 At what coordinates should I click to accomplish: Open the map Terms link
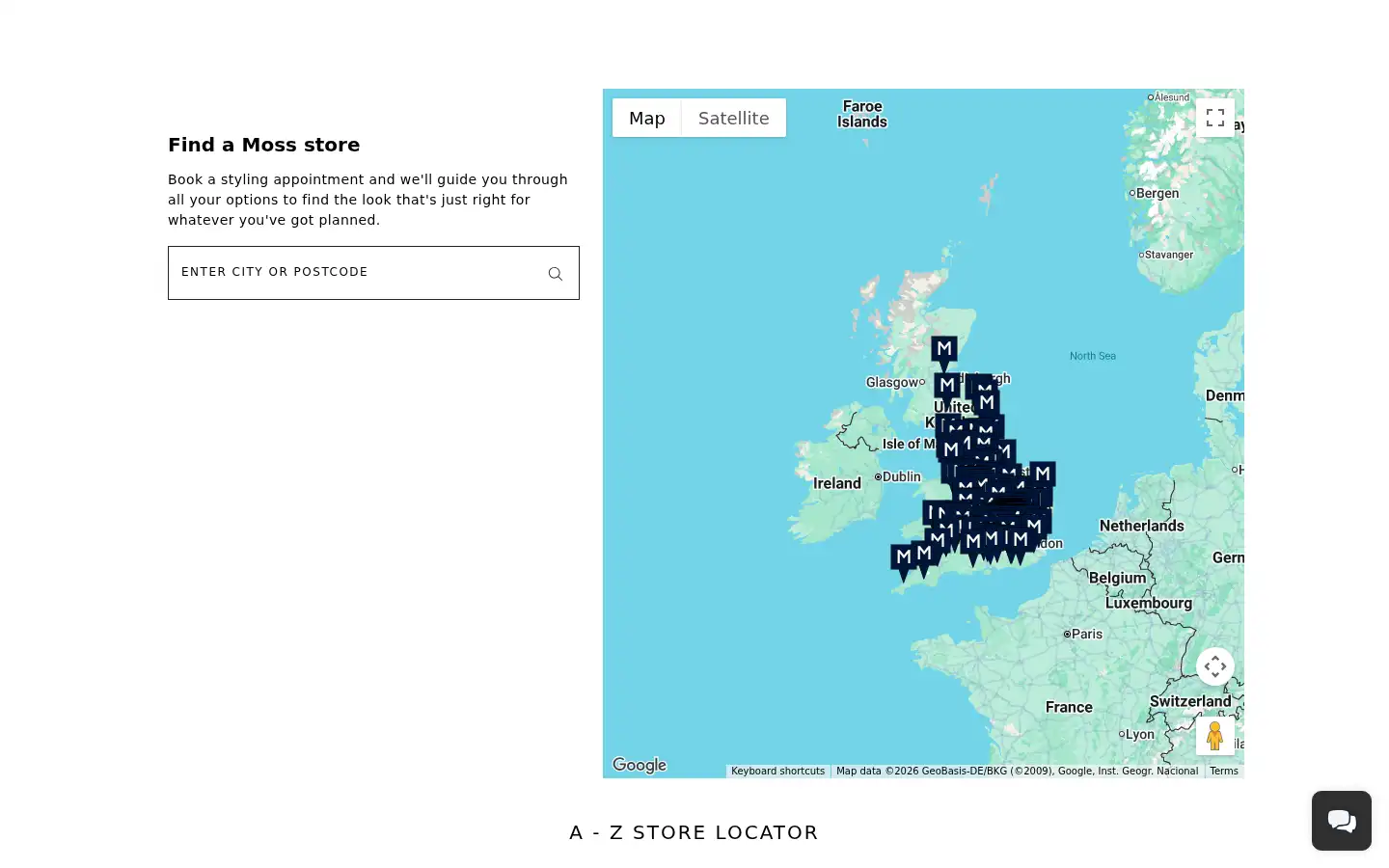[1224, 771]
